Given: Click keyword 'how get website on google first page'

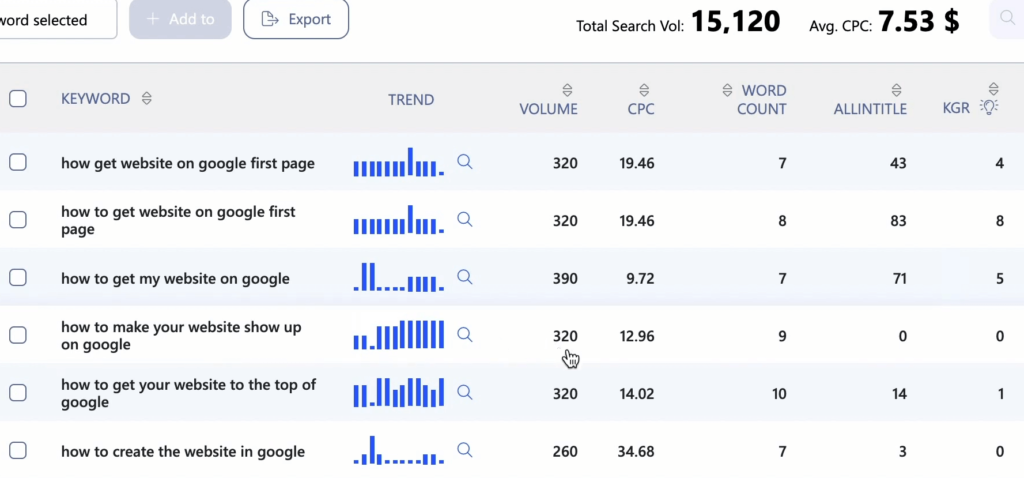Looking at the screenshot, I should coord(187,163).
